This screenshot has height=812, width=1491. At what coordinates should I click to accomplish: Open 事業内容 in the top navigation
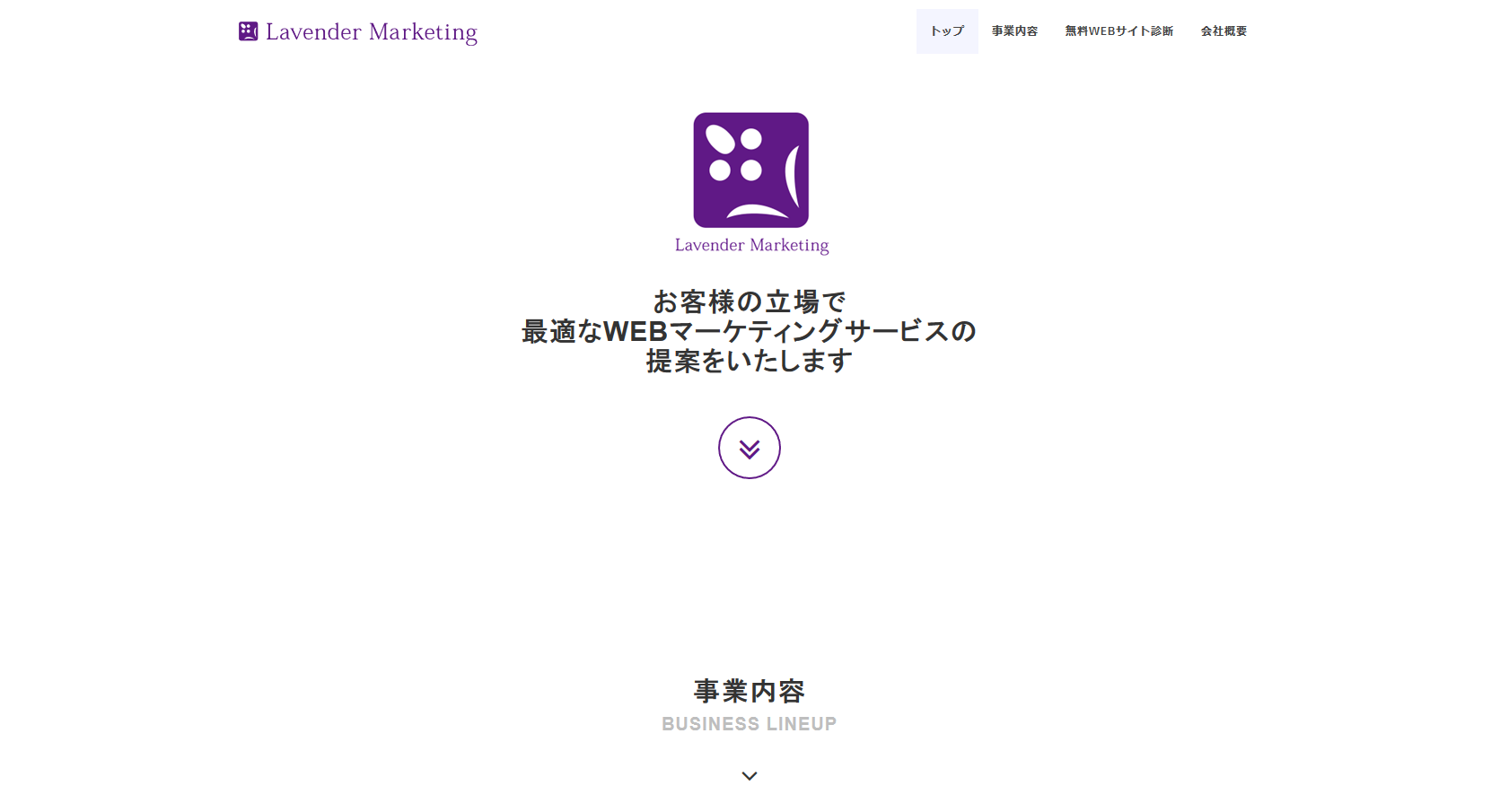pyautogui.click(x=1014, y=31)
